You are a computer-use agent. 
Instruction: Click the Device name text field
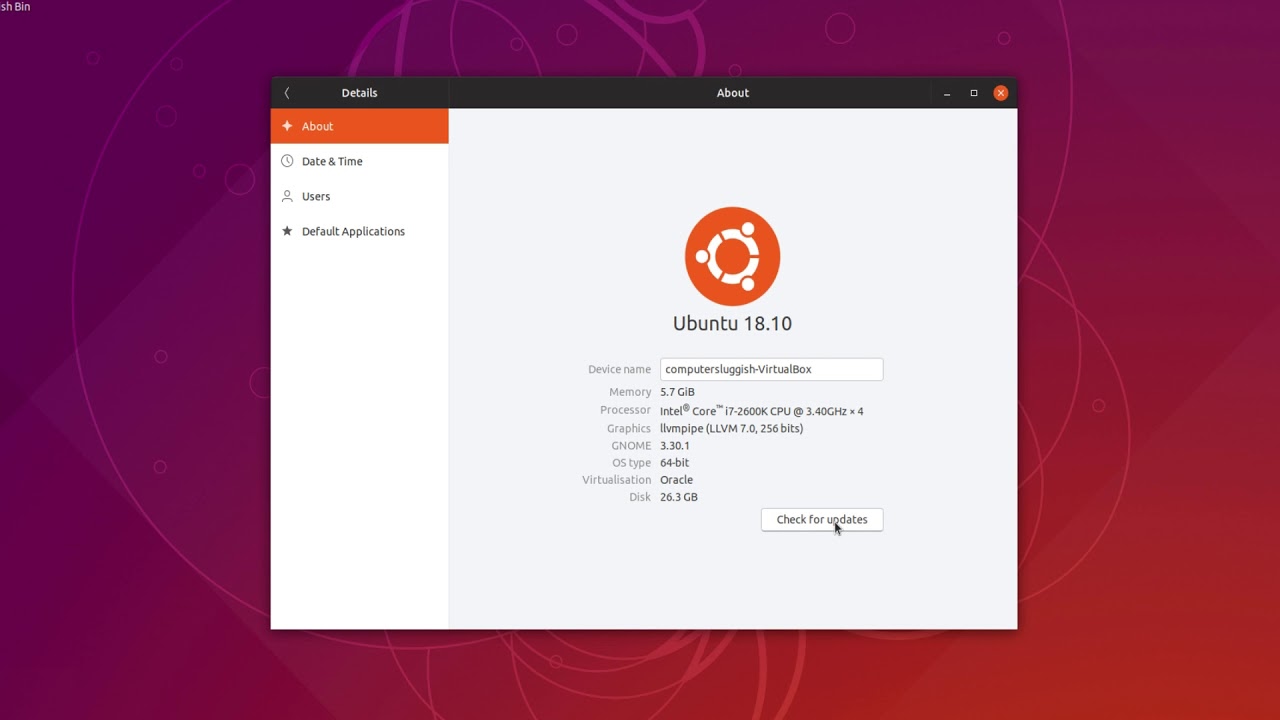[x=771, y=369]
